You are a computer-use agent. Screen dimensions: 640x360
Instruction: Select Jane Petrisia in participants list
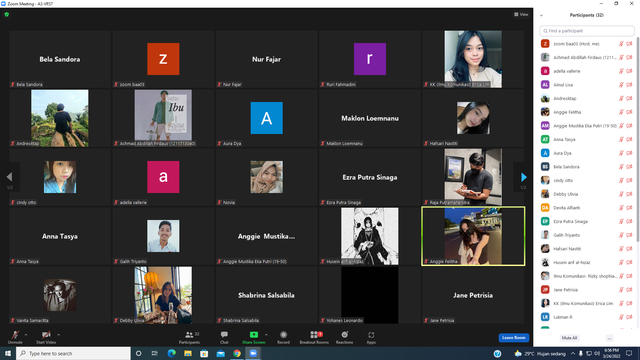[587, 290]
